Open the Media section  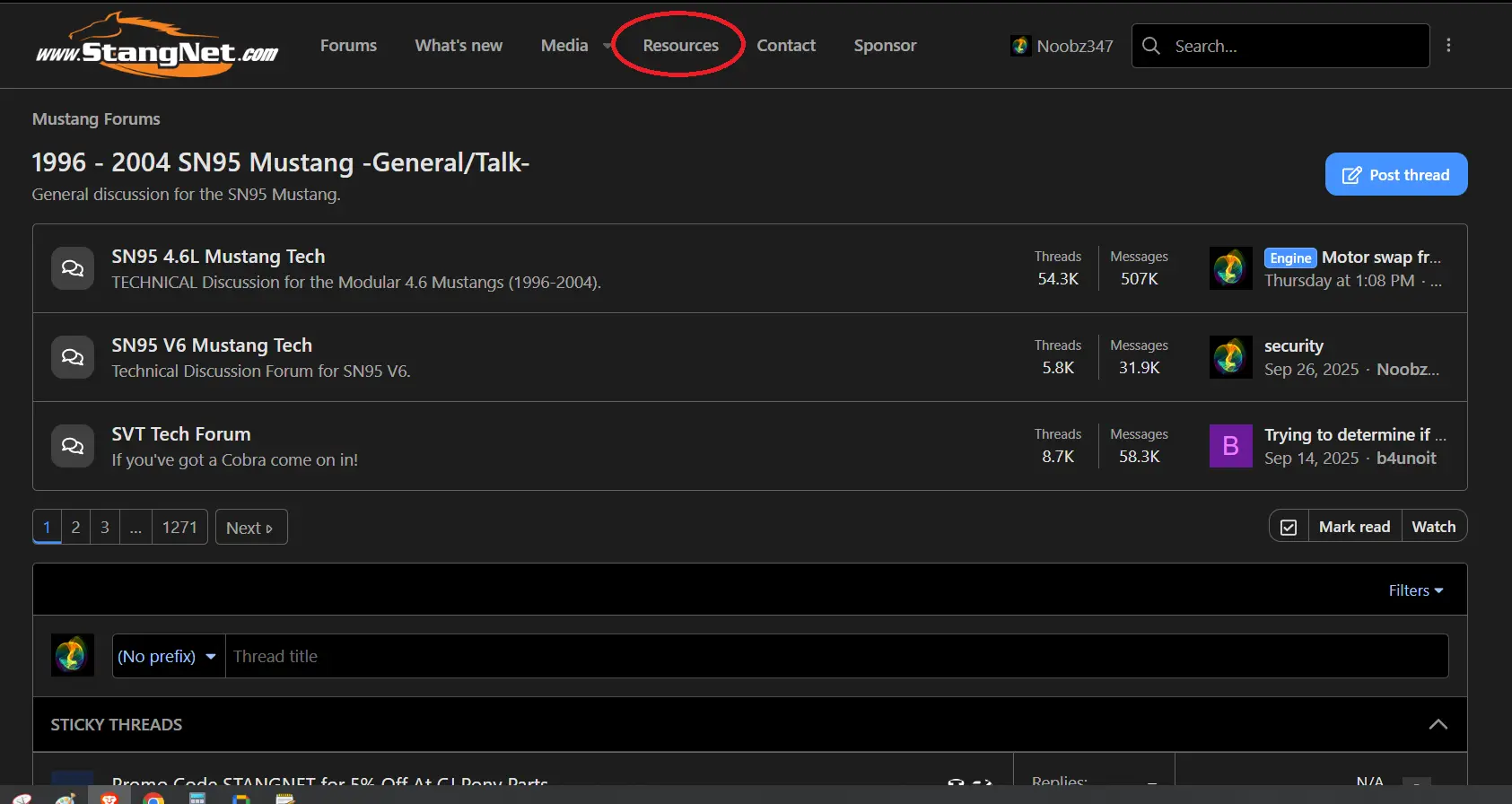point(564,45)
